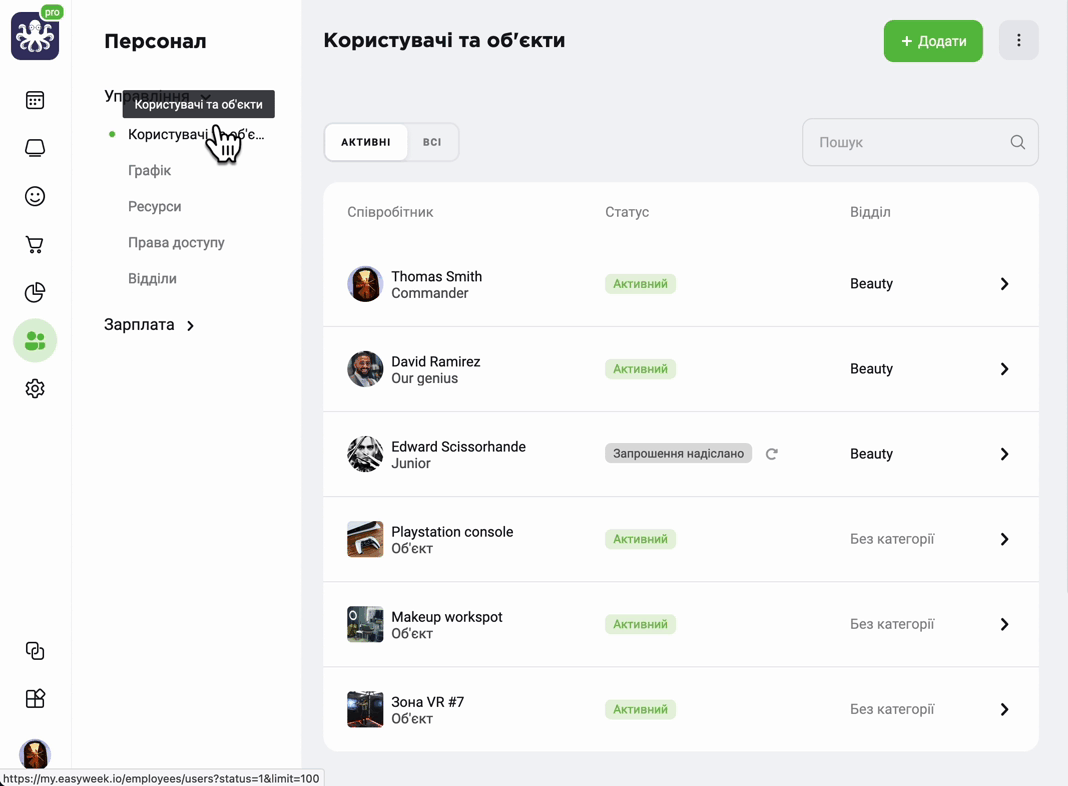
Task: Open the online booking laptop icon
Action: pos(35,148)
